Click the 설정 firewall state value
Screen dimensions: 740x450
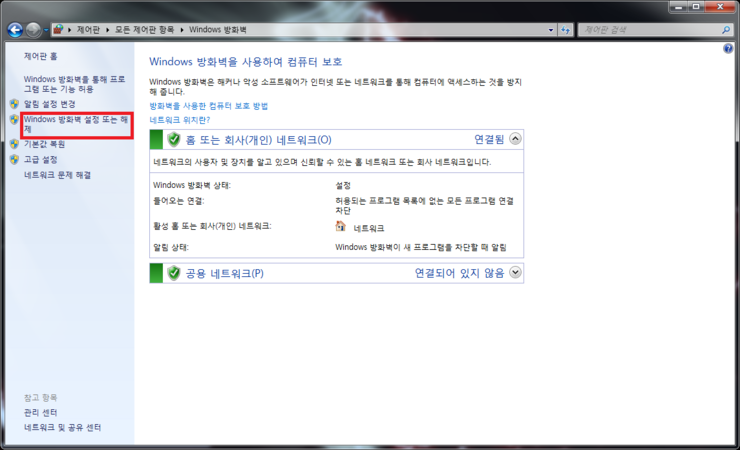click(x=343, y=185)
